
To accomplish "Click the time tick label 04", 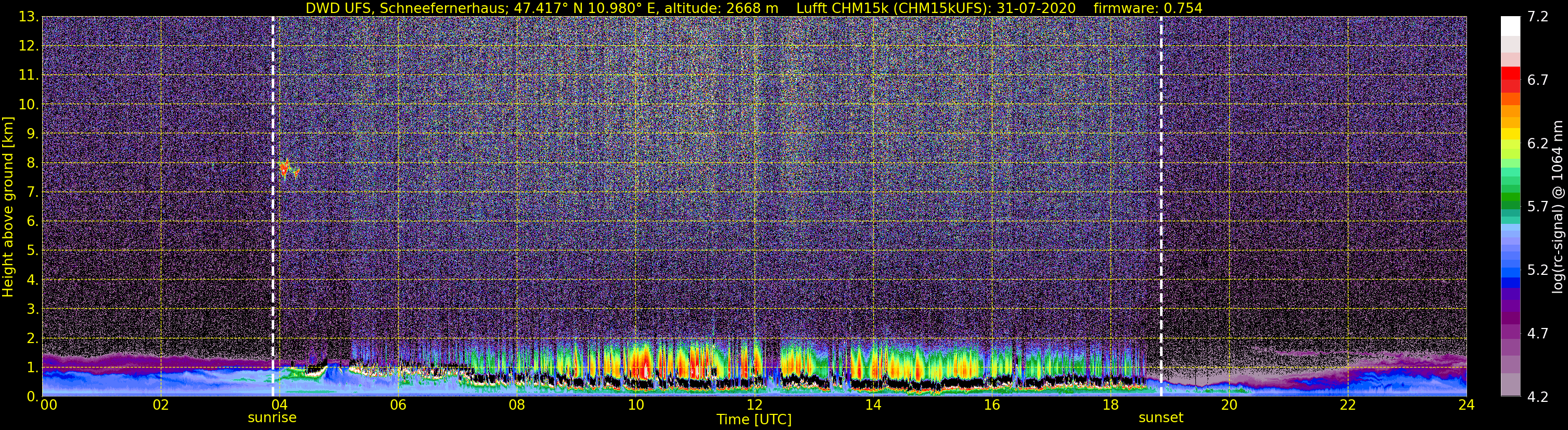I will 279,406.
